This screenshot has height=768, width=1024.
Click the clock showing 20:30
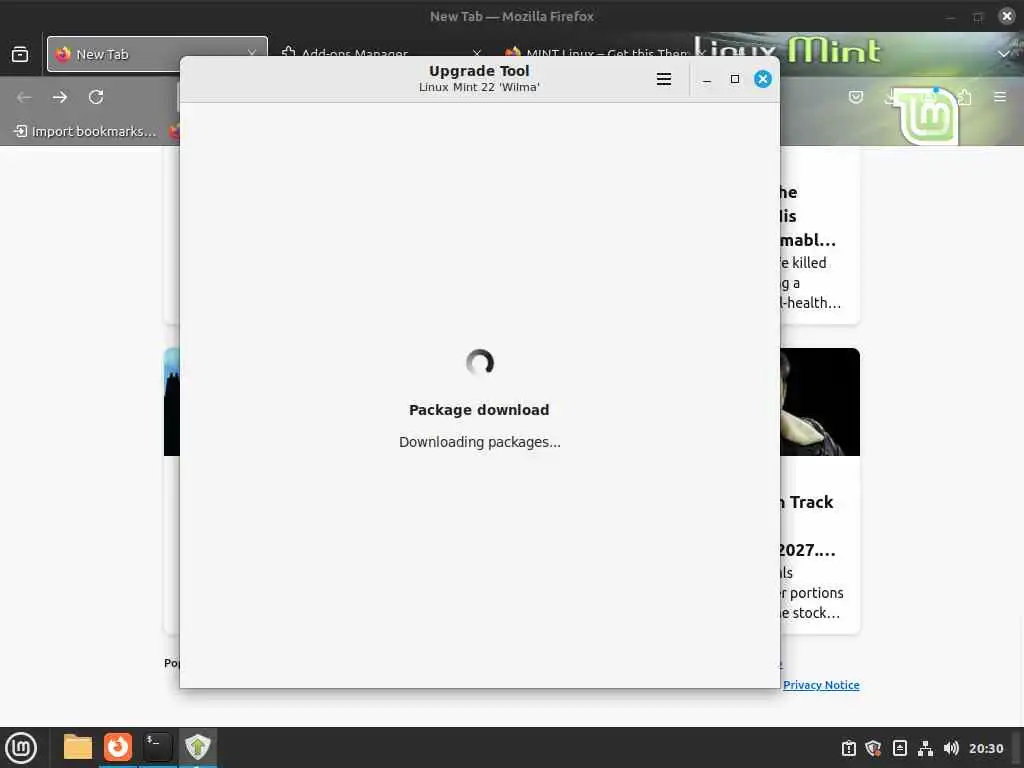[985, 748]
